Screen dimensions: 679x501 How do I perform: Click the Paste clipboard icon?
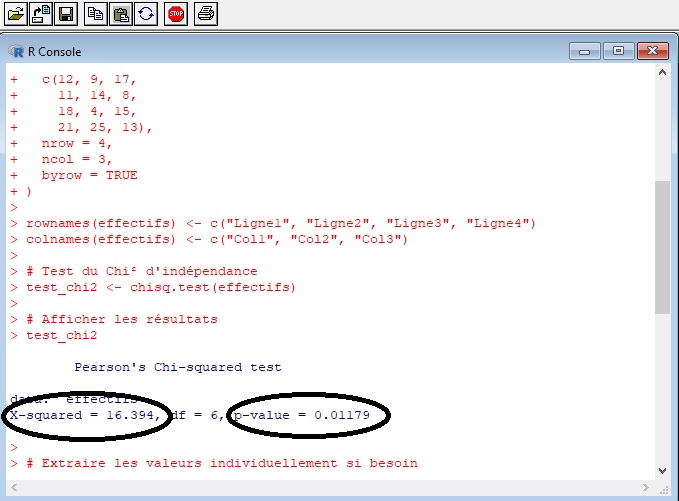[120, 14]
